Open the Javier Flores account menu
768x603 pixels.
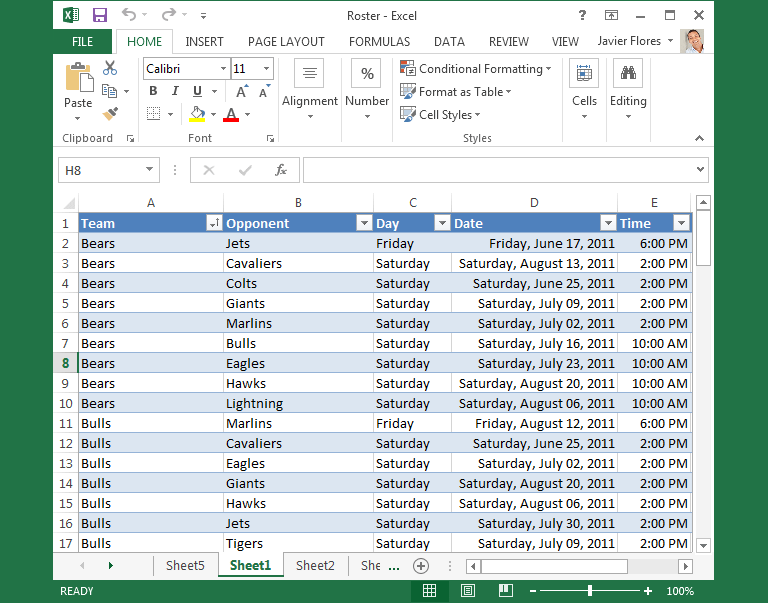(635, 41)
